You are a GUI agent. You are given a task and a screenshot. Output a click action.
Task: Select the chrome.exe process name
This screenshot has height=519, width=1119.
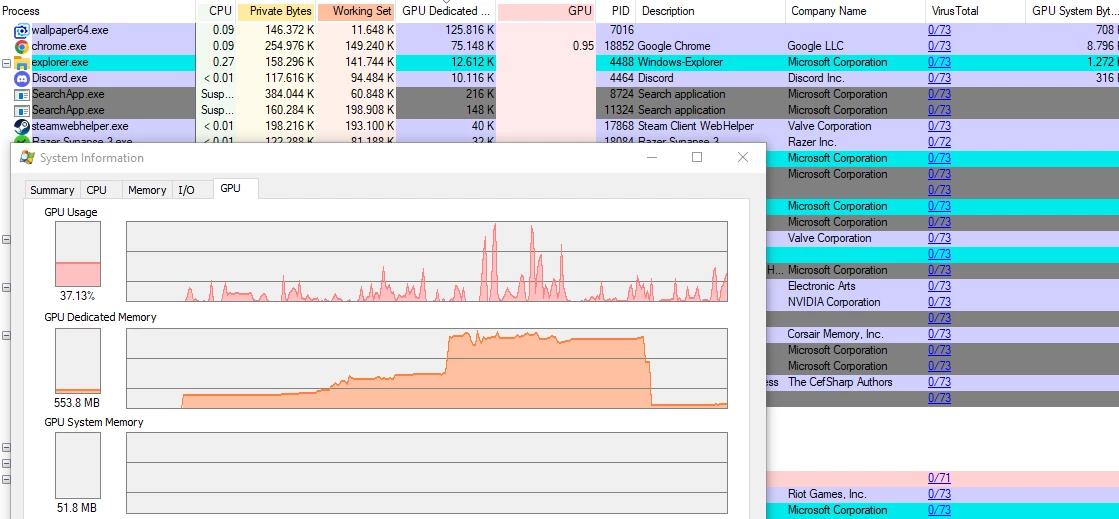click(59, 46)
